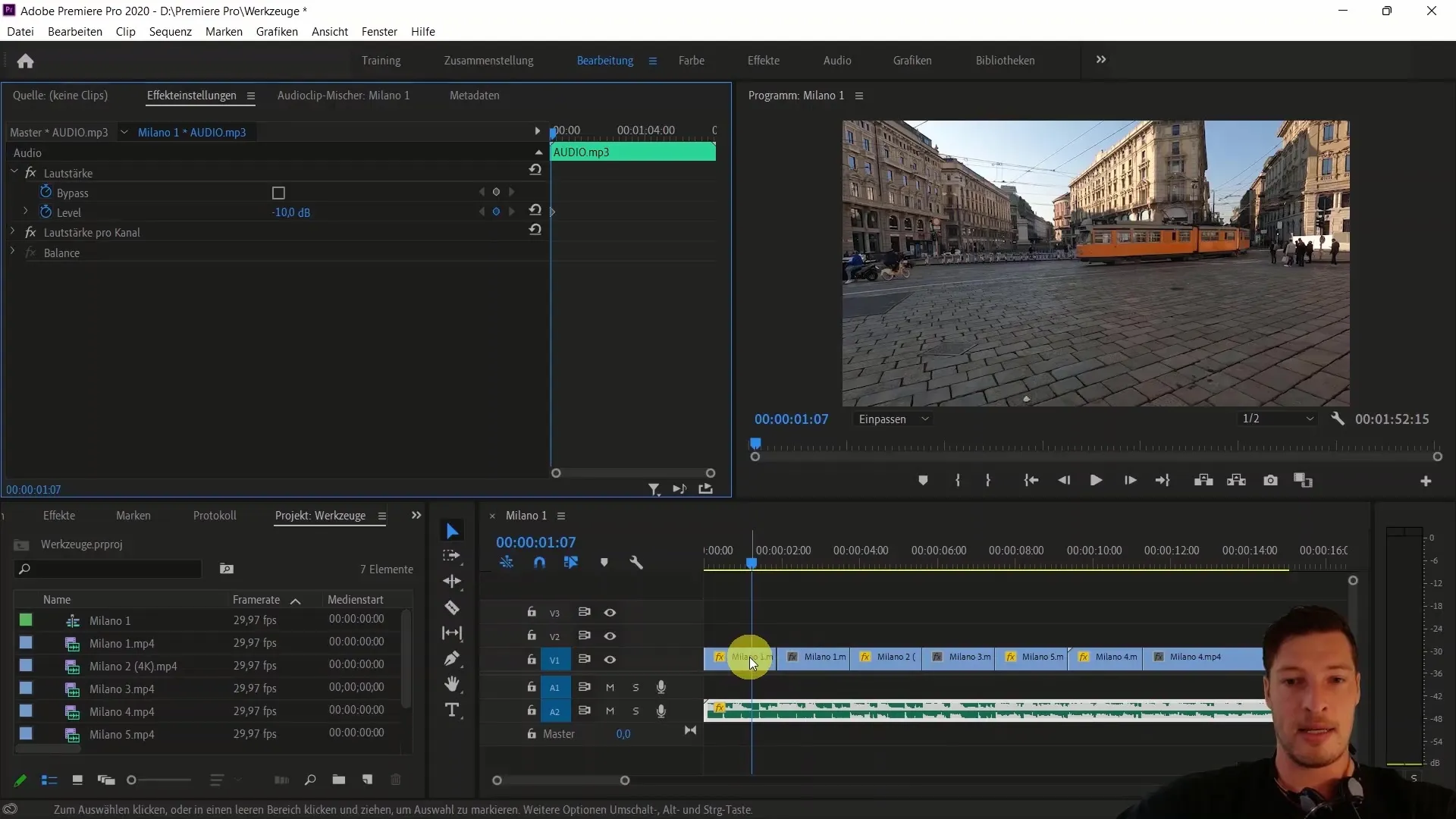Collapse the Lautstärke effect group
This screenshot has width=1456, height=819.
[14, 172]
